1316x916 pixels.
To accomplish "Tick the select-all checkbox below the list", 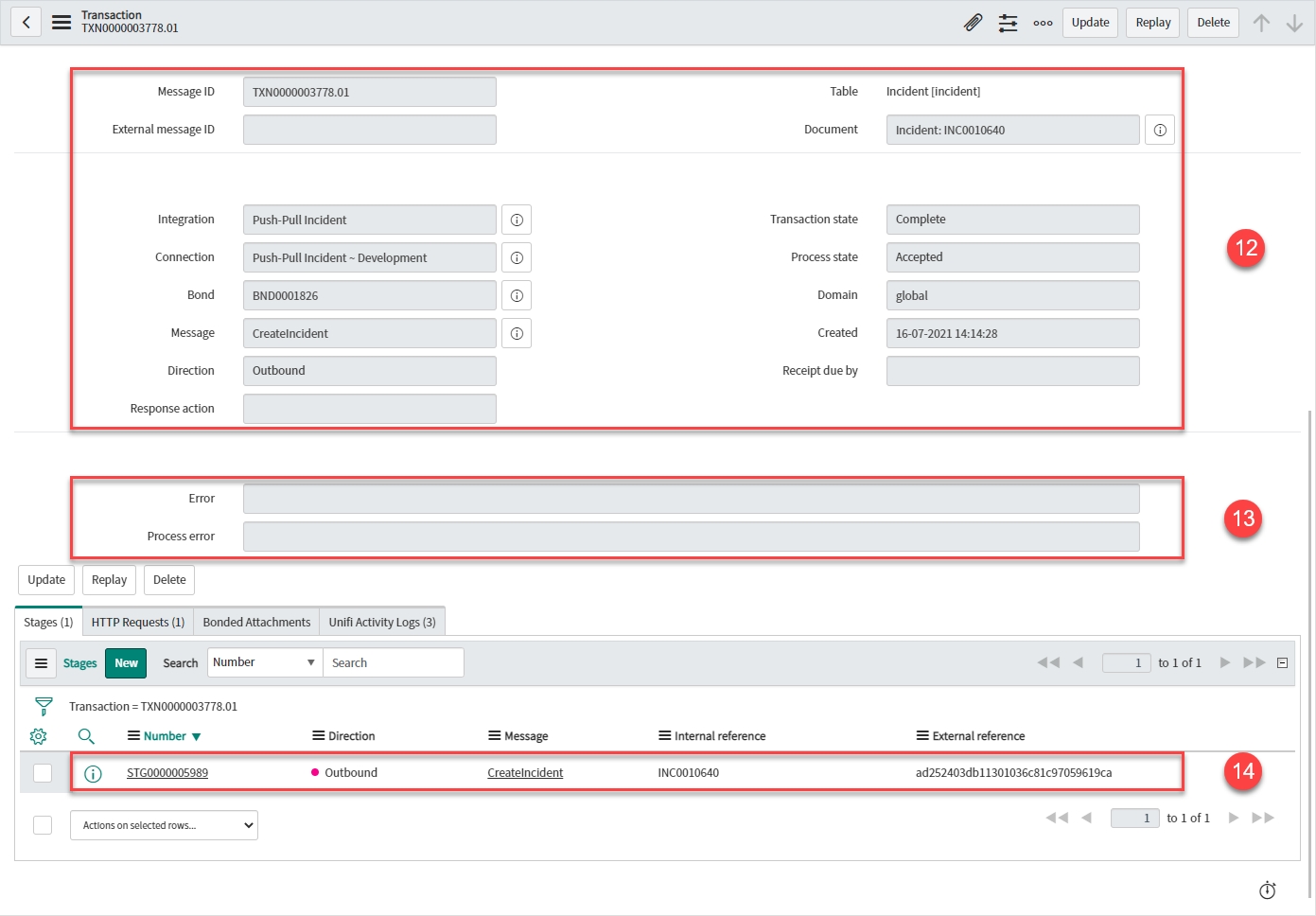I will click(43, 825).
